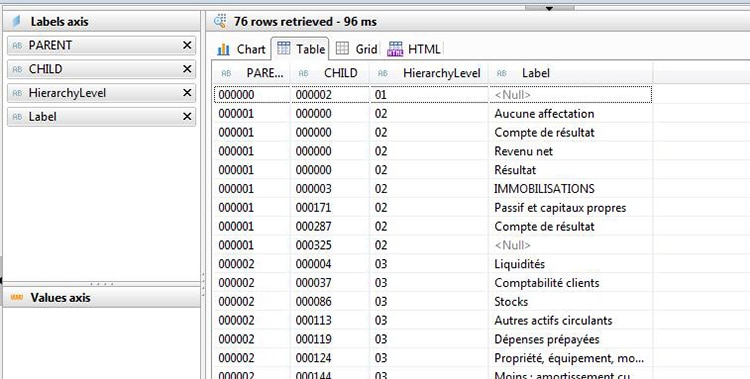Sort by the CHILD column header
The height and width of the screenshot is (379, 750).
tap(330, 73)
